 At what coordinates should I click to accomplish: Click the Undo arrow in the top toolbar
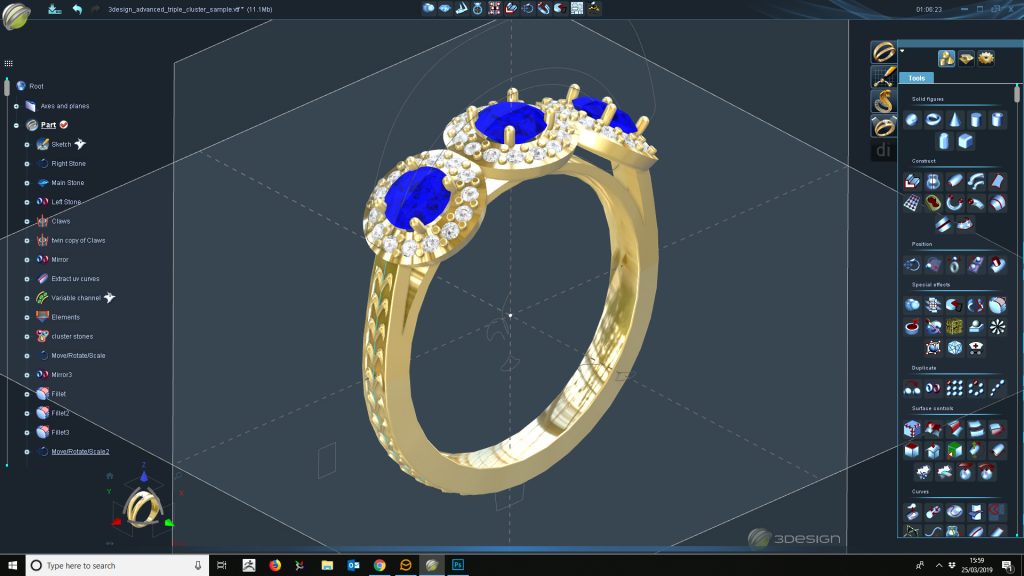pos(77,10)
